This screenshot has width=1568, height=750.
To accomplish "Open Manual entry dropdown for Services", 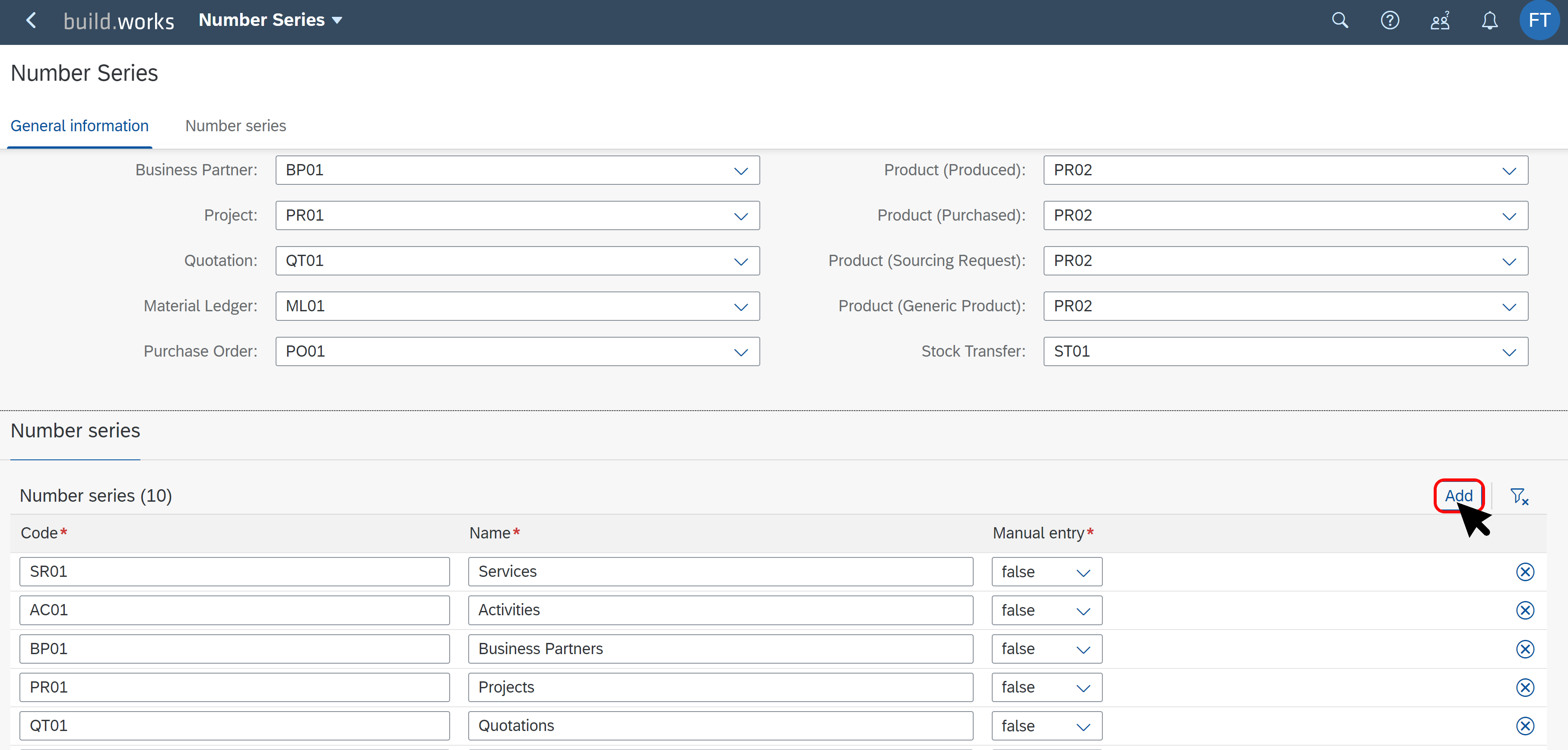I will tap(1046, 572).
